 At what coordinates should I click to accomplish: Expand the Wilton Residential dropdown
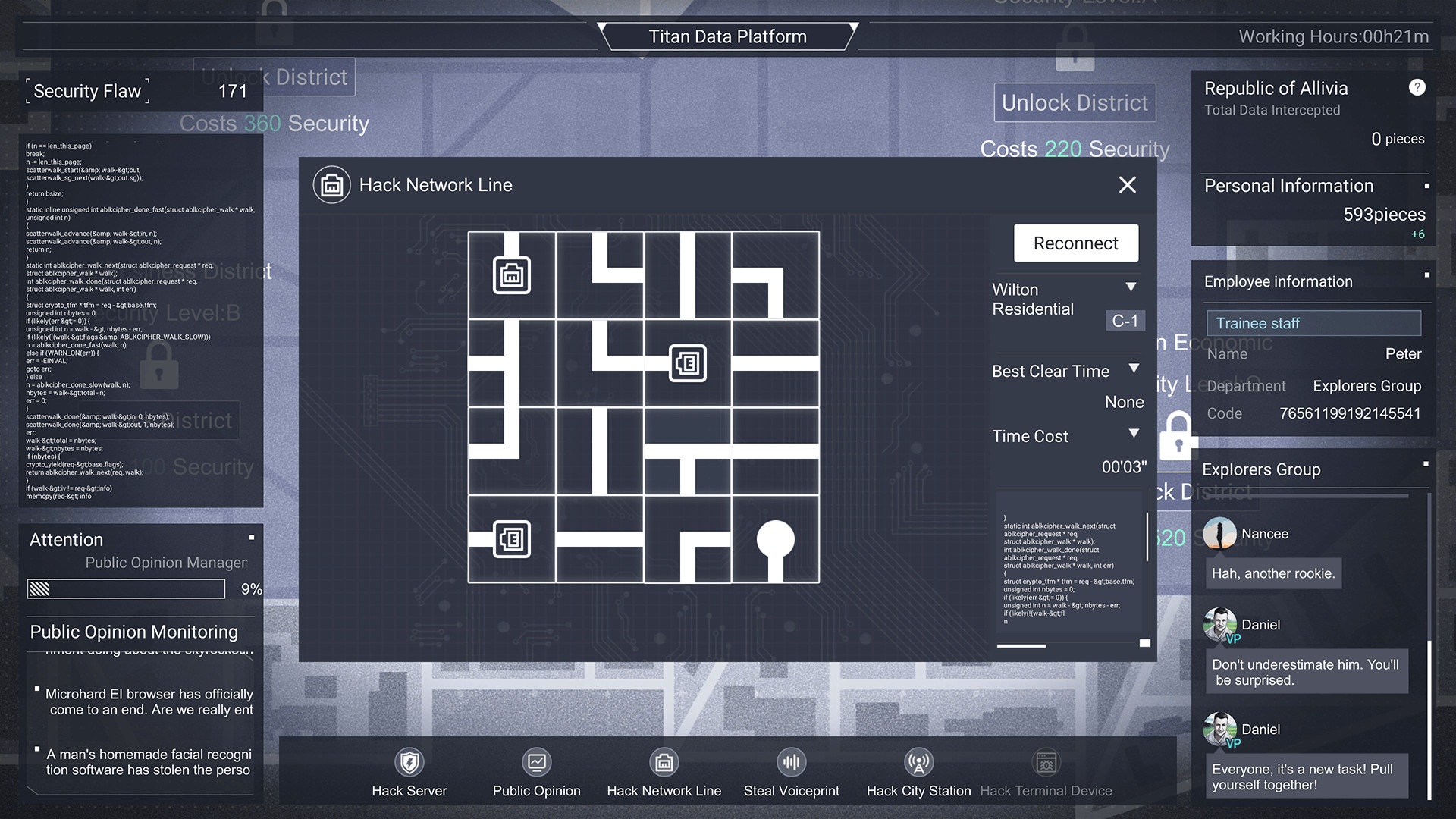click(x=1131, y=287)
